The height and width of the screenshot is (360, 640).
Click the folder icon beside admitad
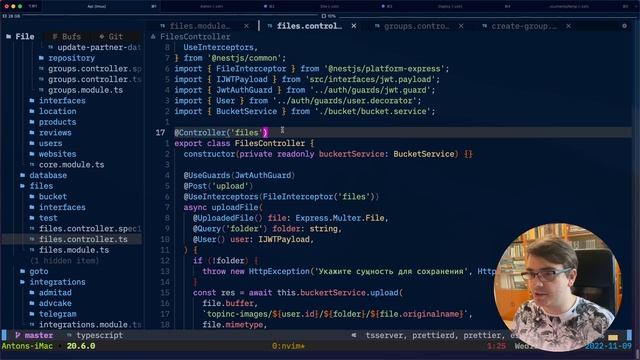(x=32, y=293)
